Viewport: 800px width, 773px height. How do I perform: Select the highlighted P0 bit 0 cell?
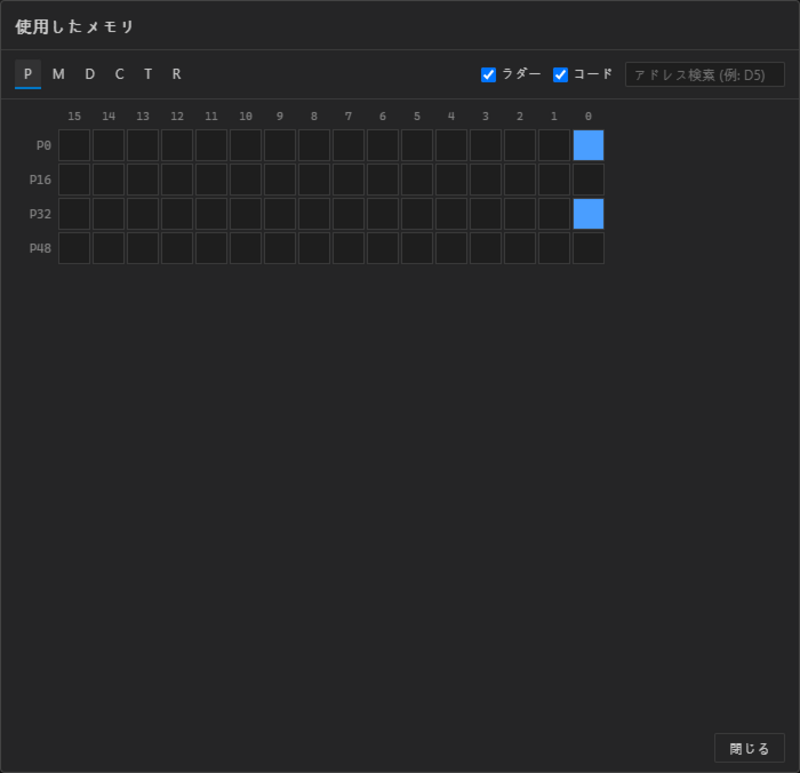[588, 145]
